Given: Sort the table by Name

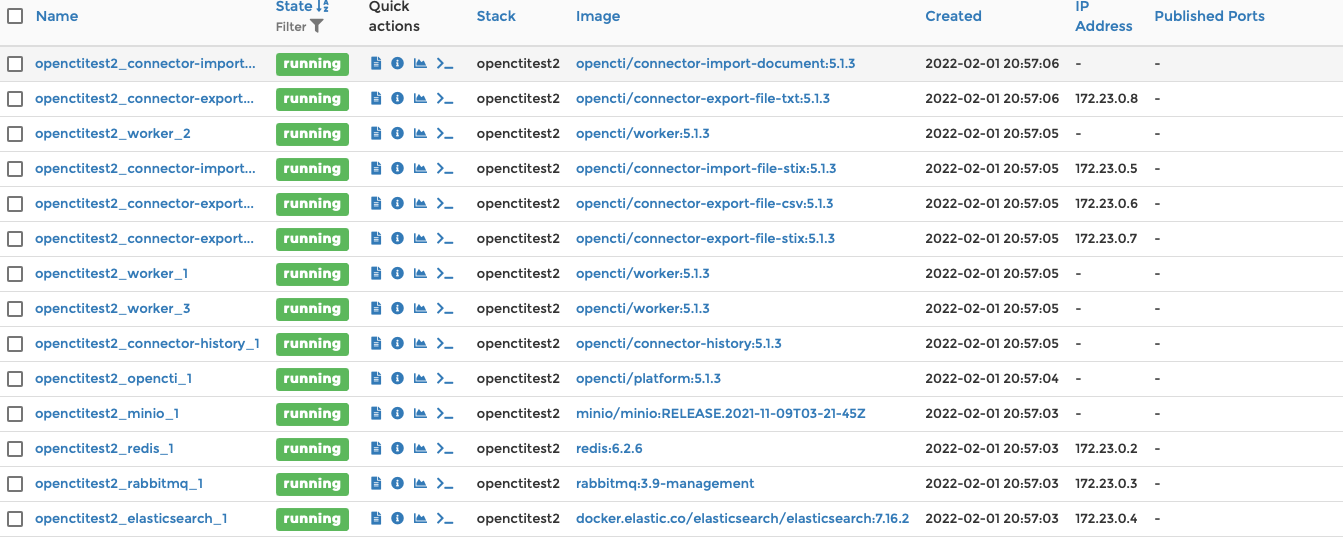Looking at the screenshot, I should click(56, 16).
